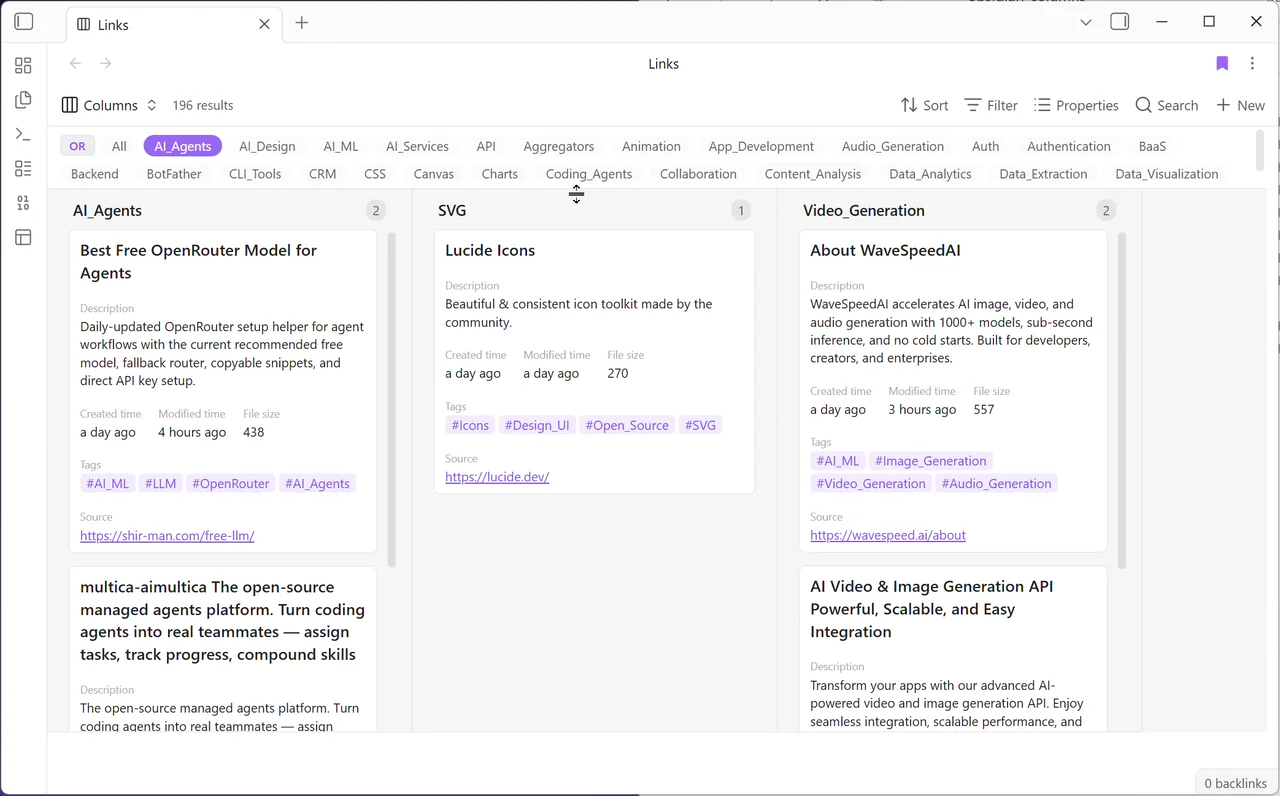This screenshot has width=1280, height=796.
Task: Click the SVG column header
Action: (452, 210)
